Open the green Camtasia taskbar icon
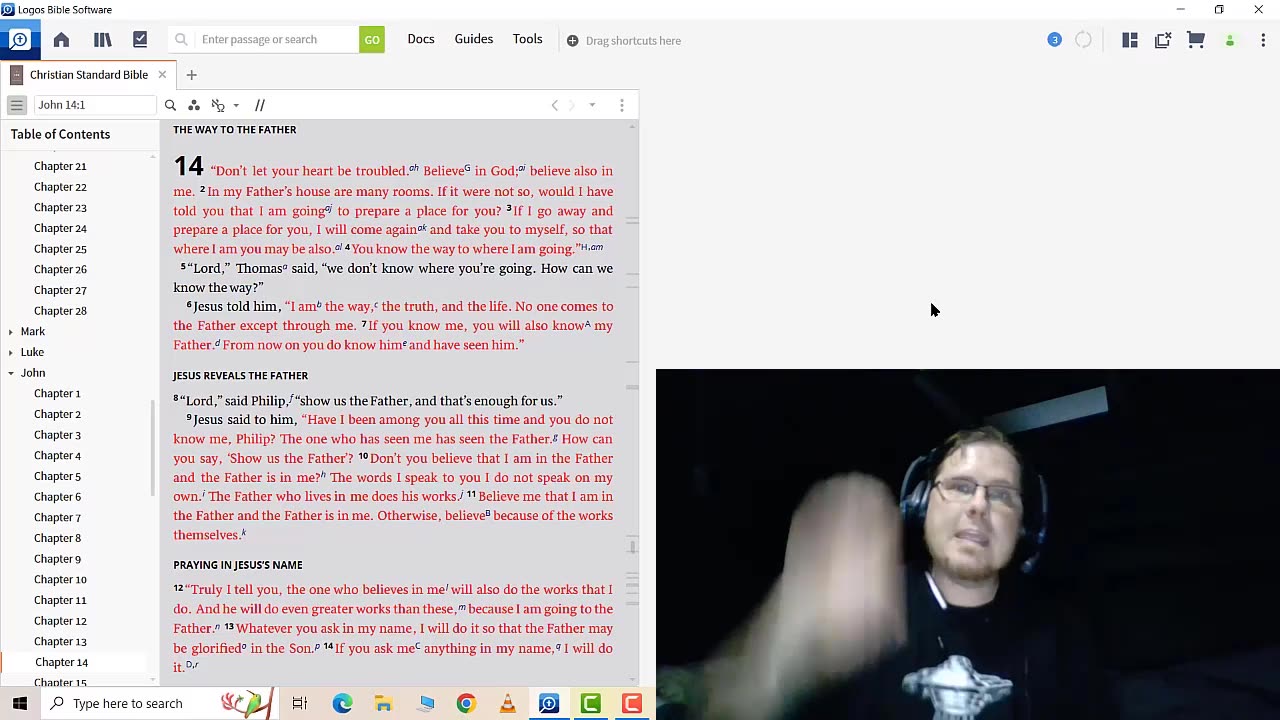This screenshot has height=720, width=1280. pos(590,704)
